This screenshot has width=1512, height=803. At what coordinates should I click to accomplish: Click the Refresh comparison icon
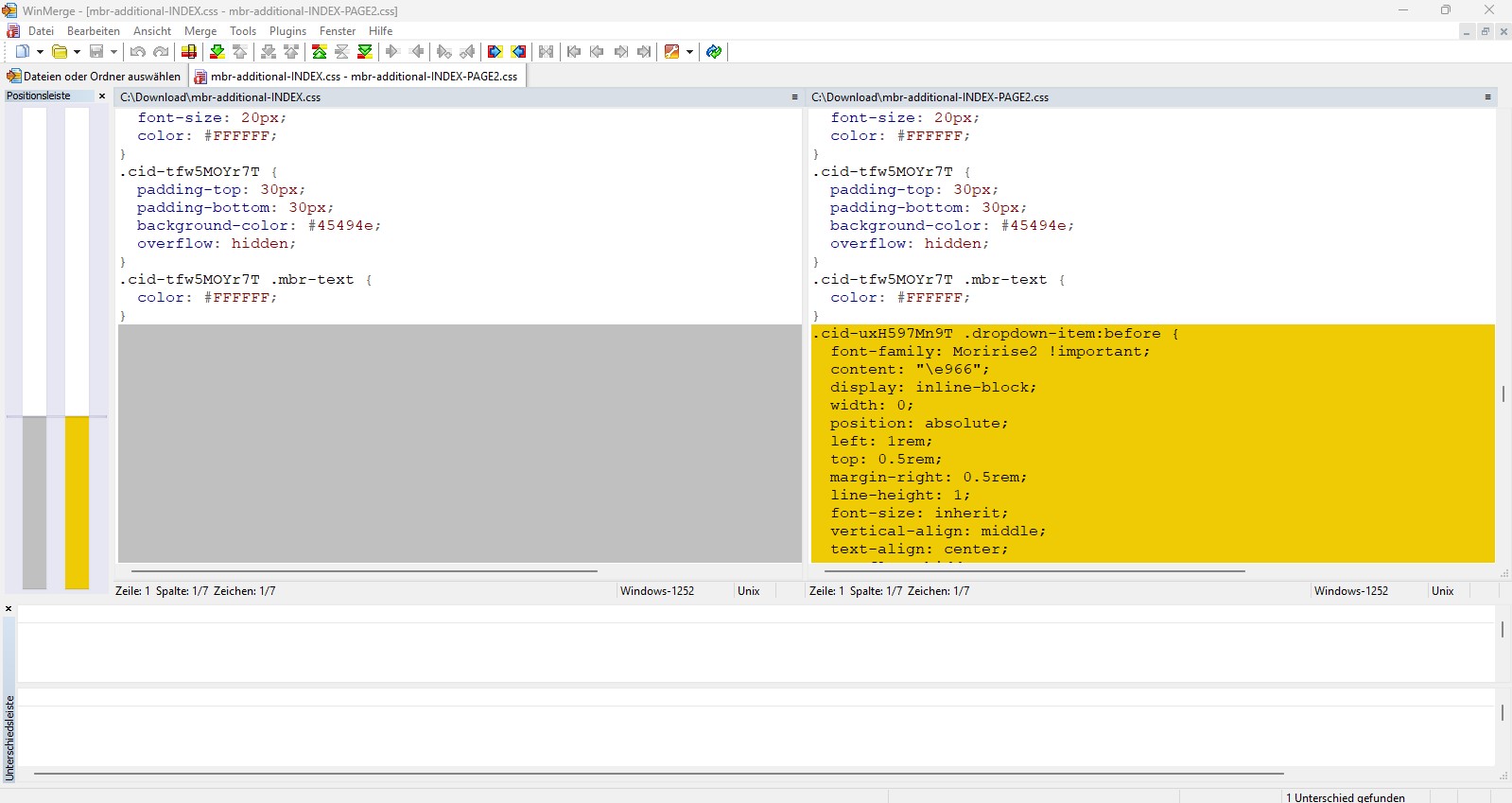click(x=714, y=52)
